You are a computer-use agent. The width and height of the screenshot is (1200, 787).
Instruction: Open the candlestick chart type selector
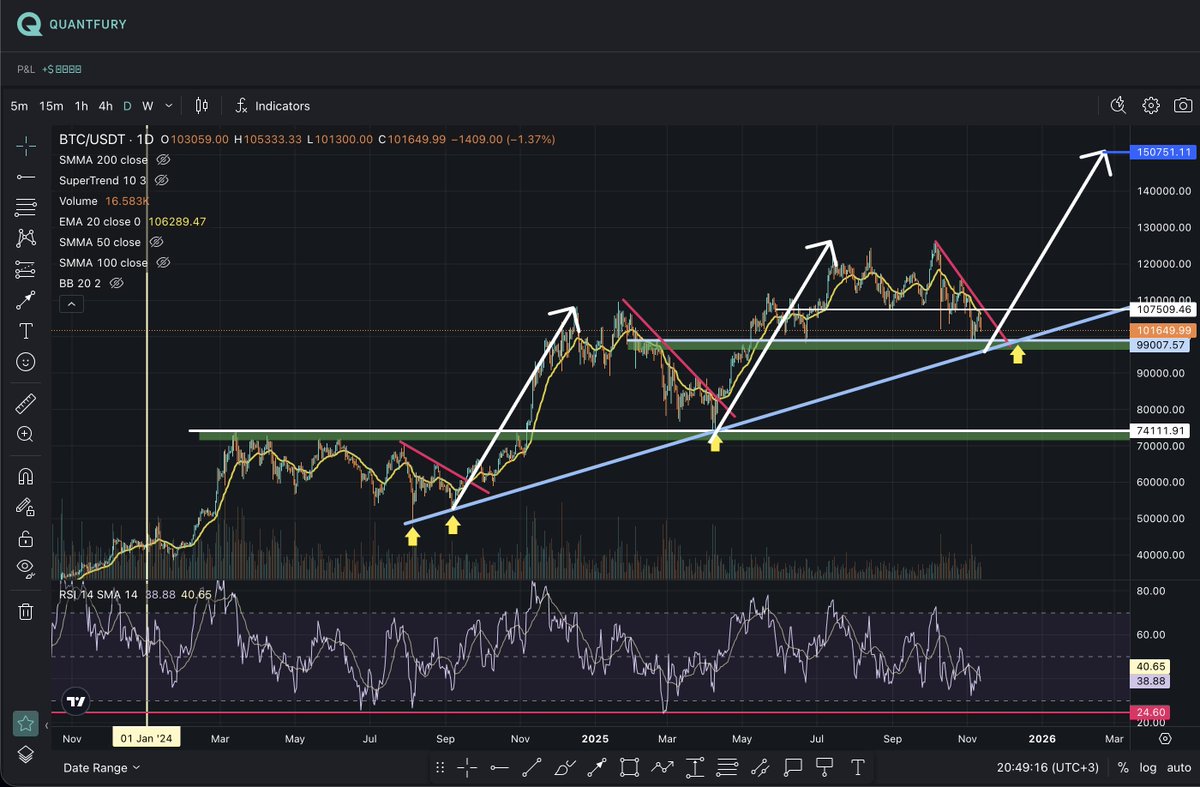[202, 105]
